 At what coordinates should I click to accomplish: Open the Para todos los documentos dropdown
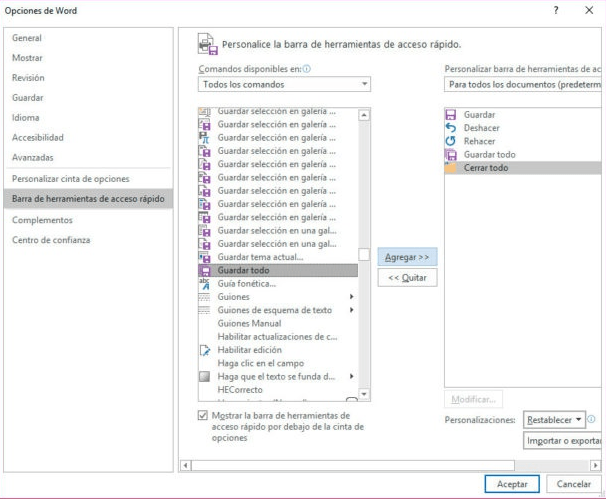[x=522, y=86]
